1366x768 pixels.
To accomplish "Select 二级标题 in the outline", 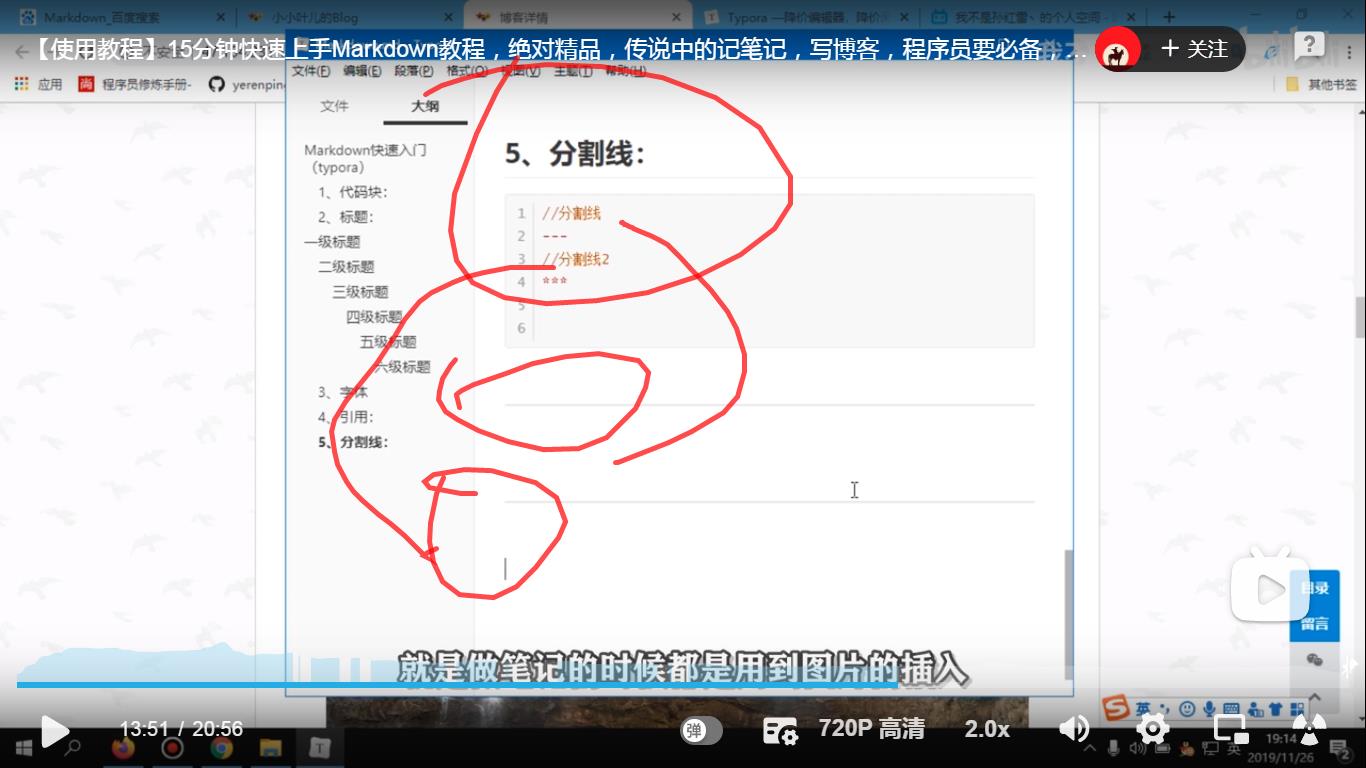I will point(346,267).
